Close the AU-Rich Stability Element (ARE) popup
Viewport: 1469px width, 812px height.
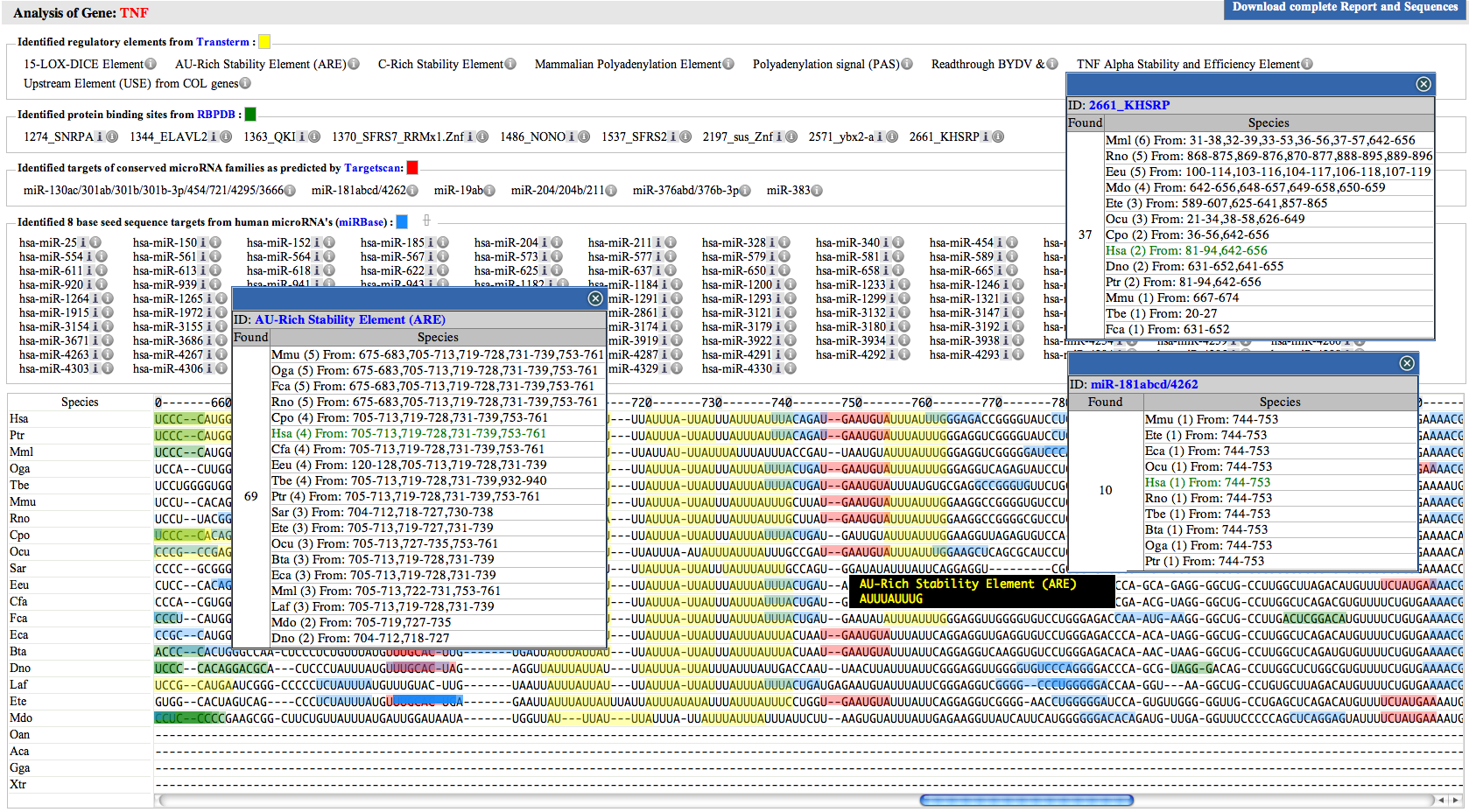coord(595,298)
